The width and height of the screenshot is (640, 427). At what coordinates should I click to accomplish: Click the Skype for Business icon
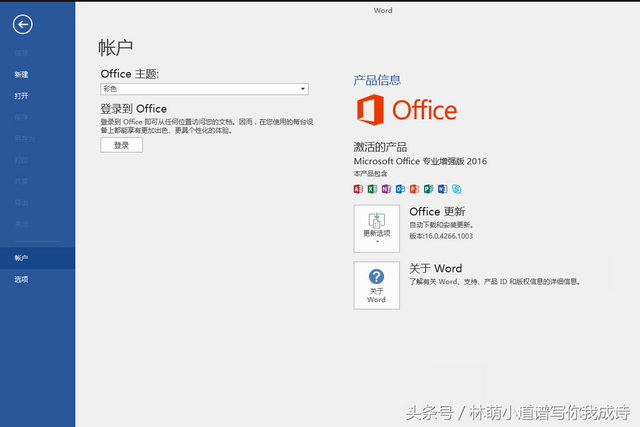pos(457,189)
